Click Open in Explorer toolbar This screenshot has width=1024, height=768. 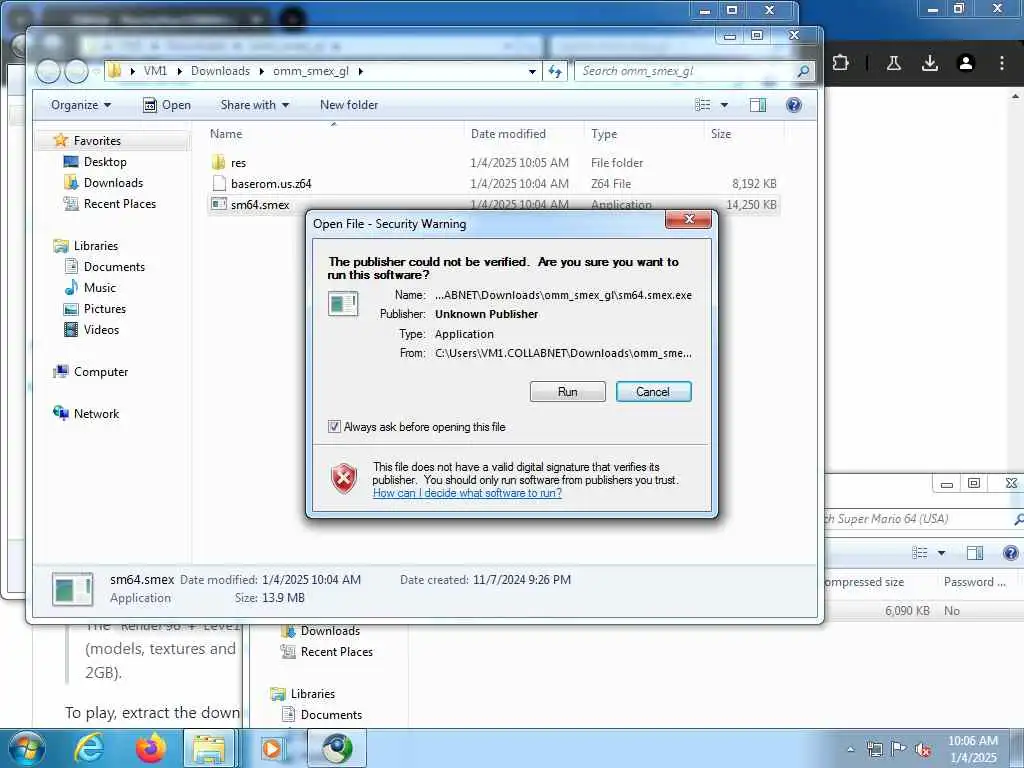click(167, 105)
